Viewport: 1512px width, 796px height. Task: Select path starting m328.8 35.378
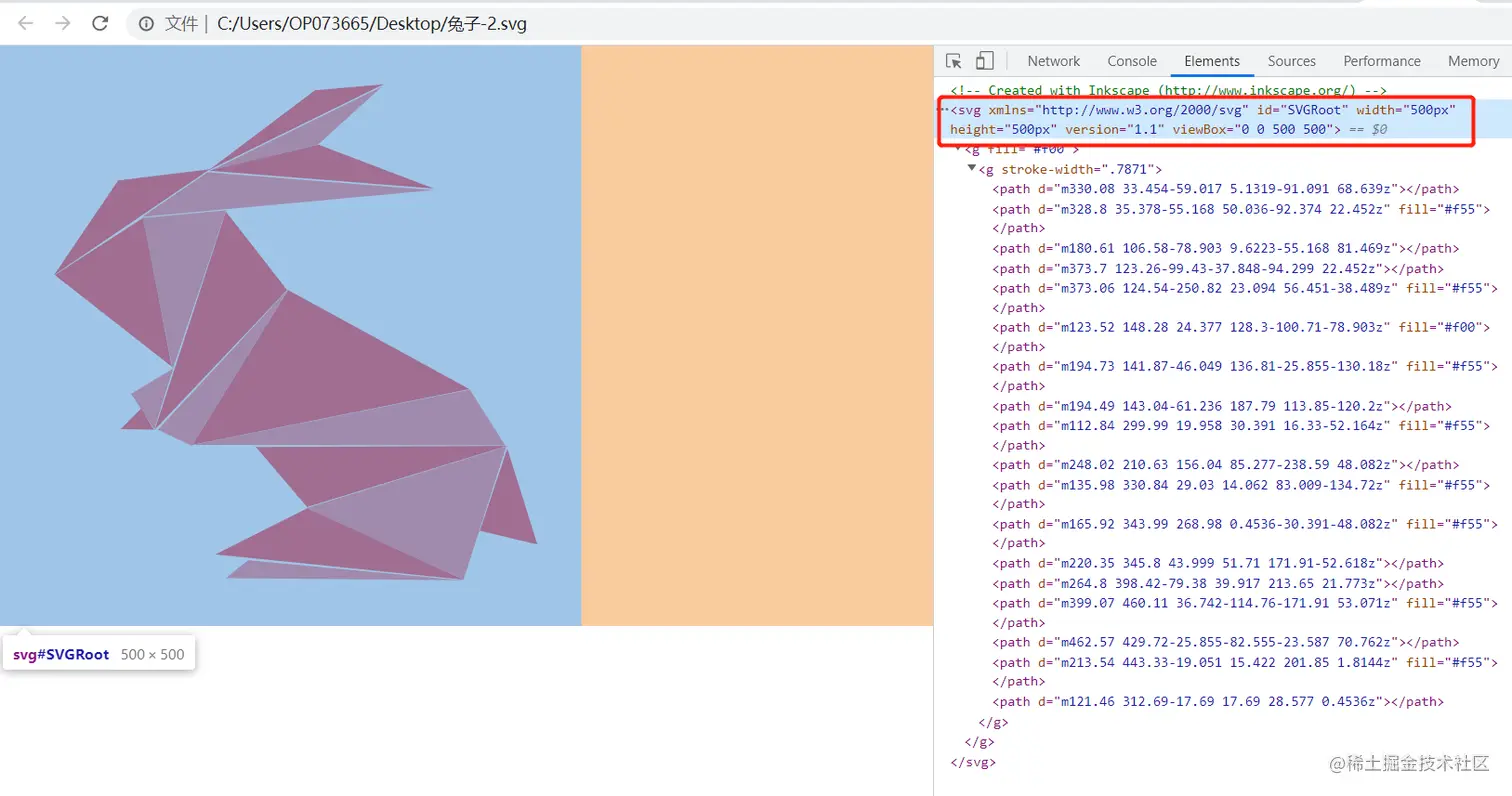[1242, 218]
